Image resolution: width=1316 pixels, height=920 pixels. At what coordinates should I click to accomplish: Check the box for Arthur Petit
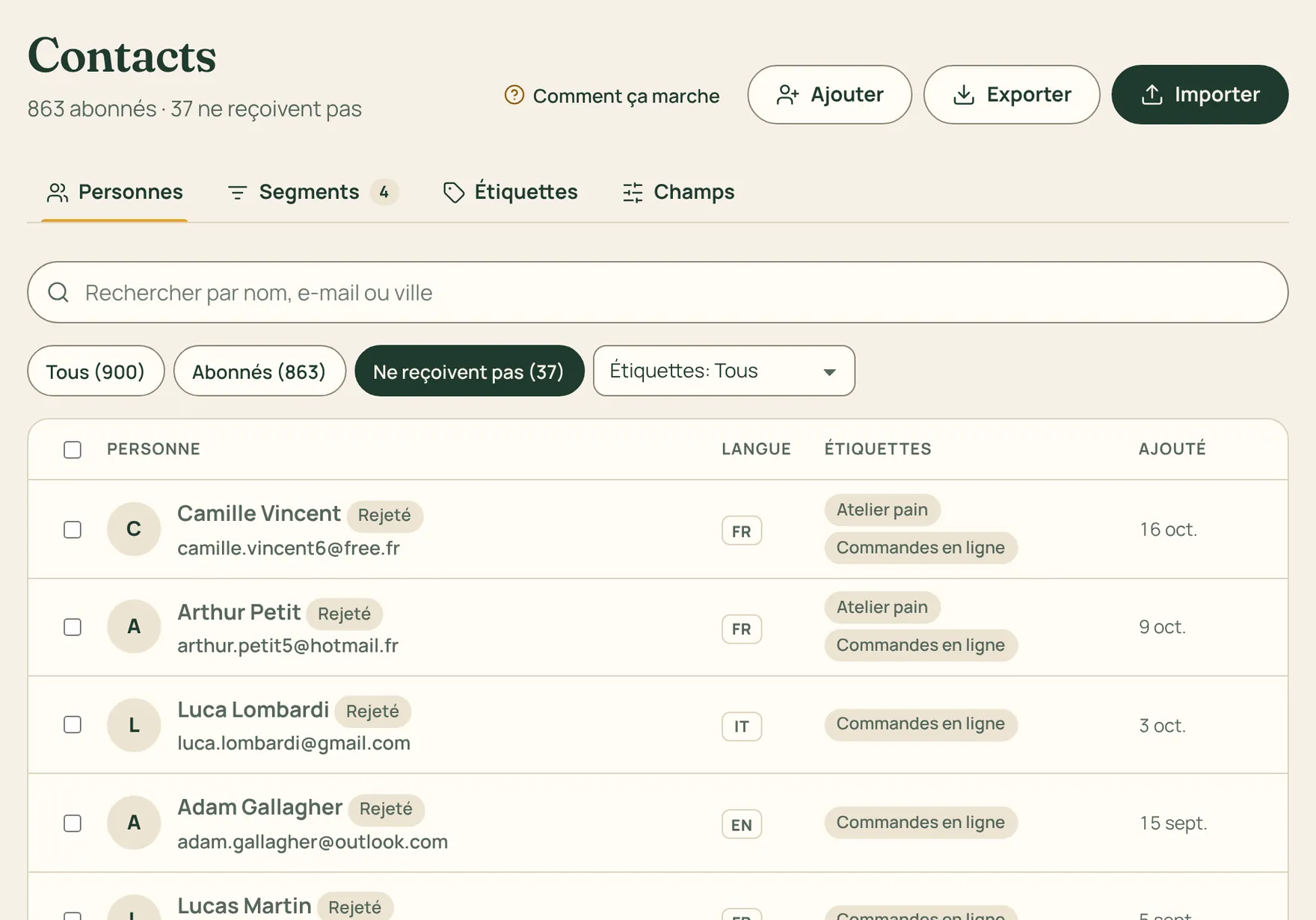tap(73, 627)
